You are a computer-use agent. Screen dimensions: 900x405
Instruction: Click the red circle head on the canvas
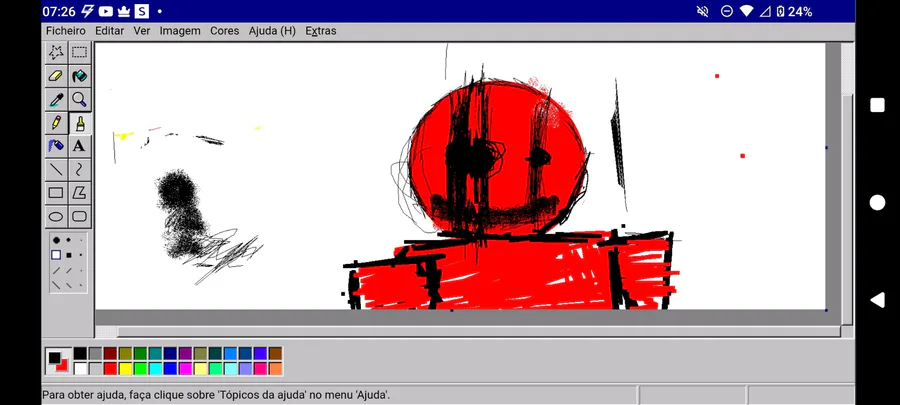[497, 158]
